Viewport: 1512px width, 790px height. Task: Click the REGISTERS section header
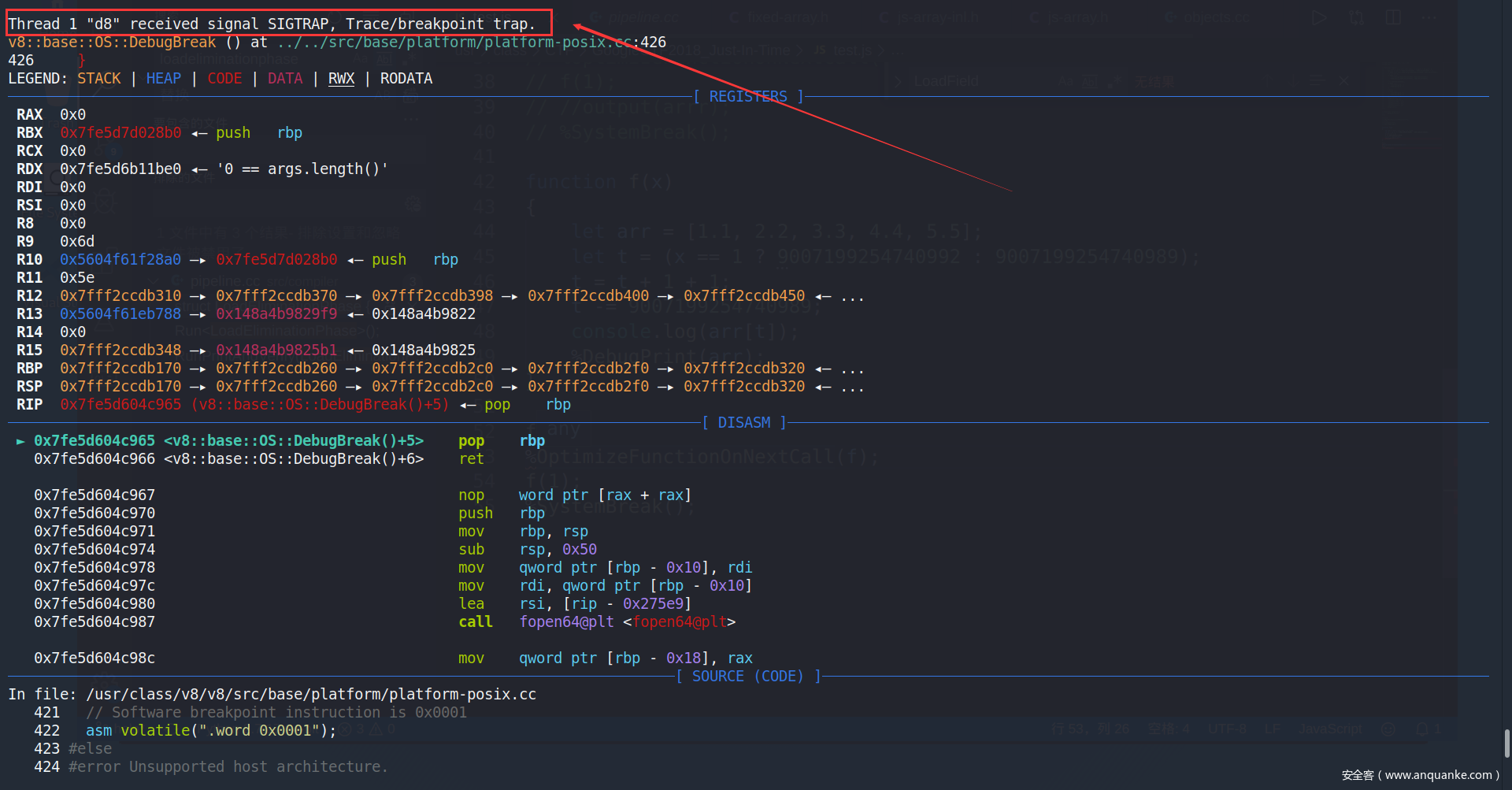point(747,97)
